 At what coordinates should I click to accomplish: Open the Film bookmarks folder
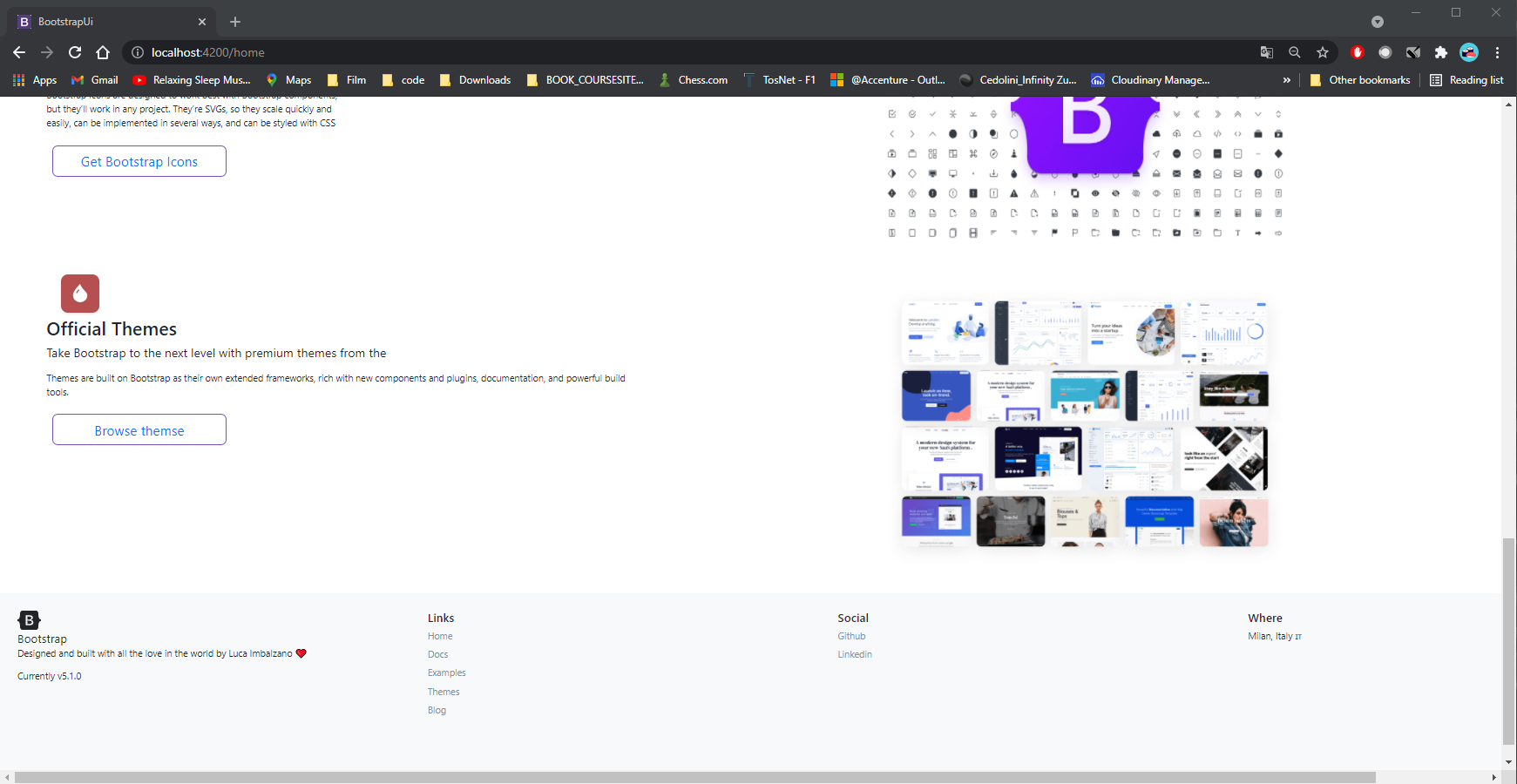coord(346,80)
